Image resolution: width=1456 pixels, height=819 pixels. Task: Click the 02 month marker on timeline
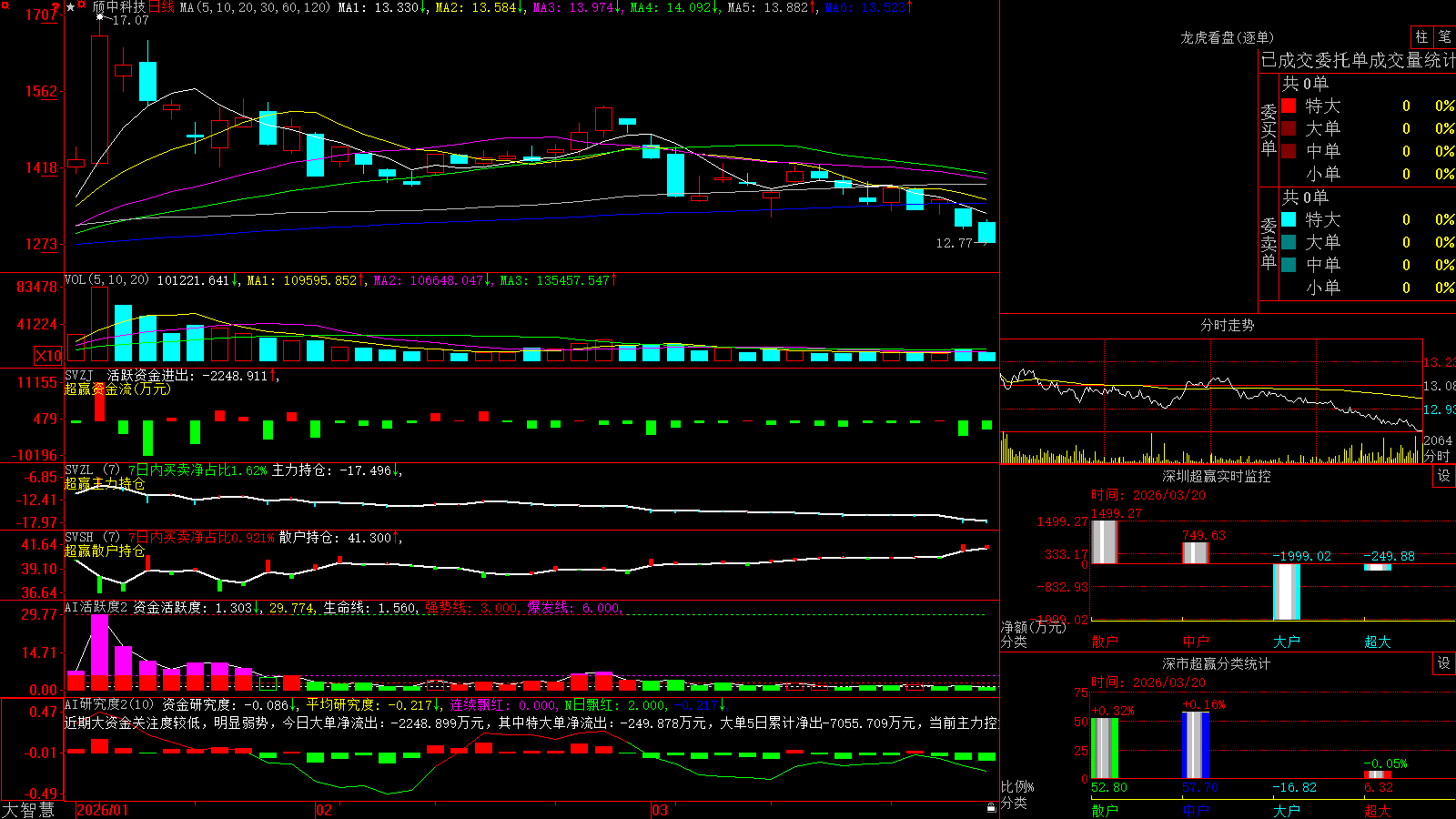[324, 810]
